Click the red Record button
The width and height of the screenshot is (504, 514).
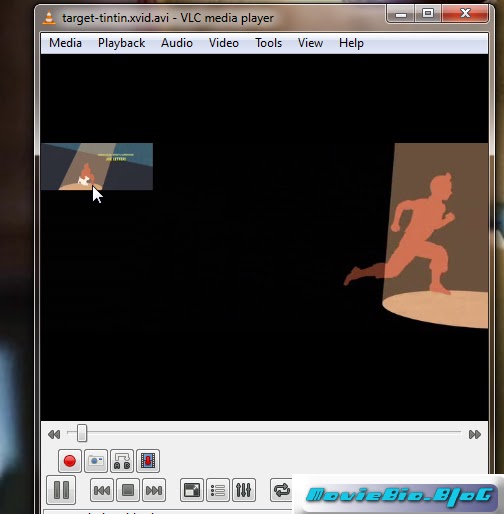pyautogui.click(x=70, y=461)
